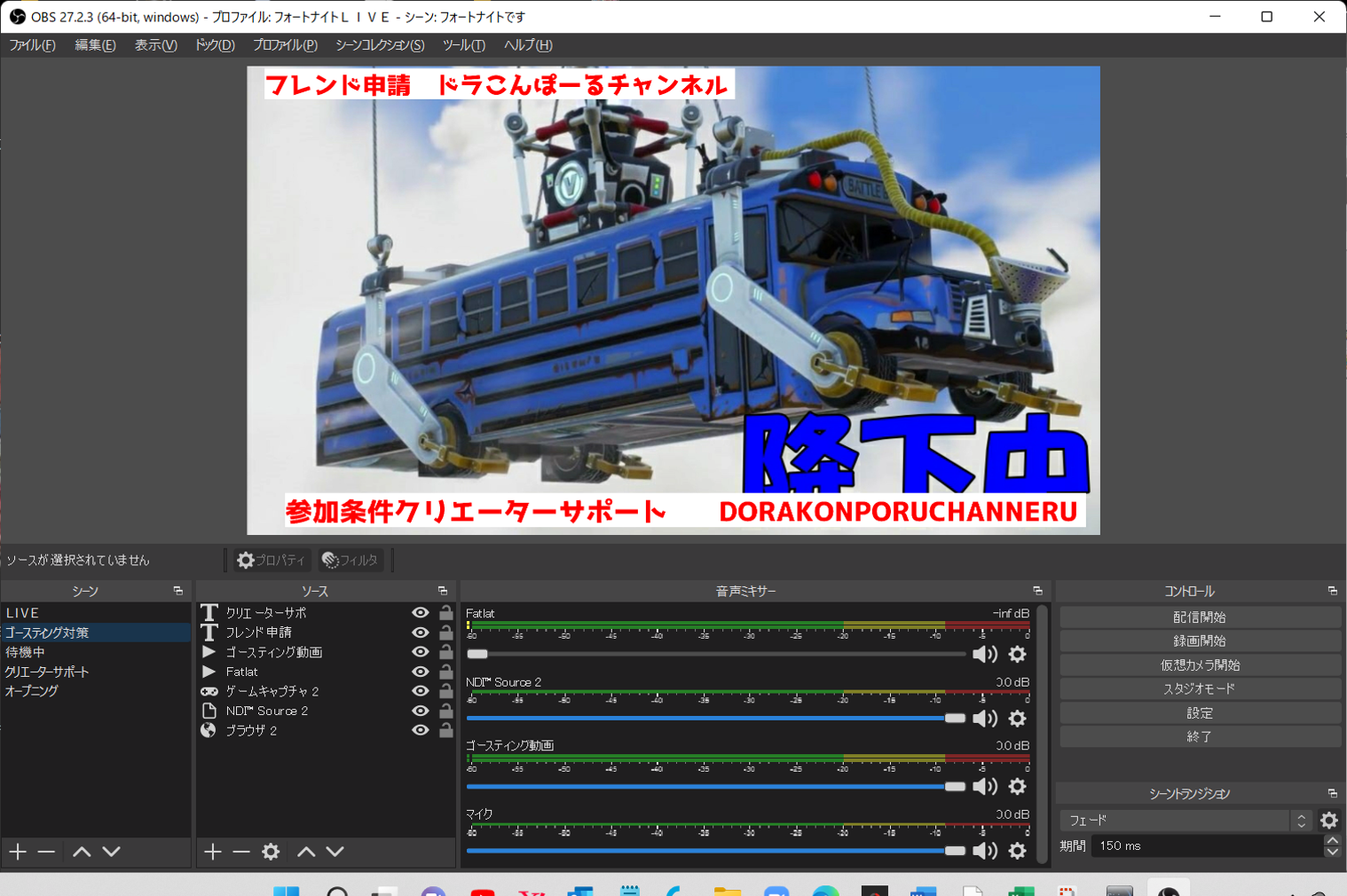Click the audio mixer vertical scrollbar
Screen dimensions: 1347x896
[x=1043, y=734]
